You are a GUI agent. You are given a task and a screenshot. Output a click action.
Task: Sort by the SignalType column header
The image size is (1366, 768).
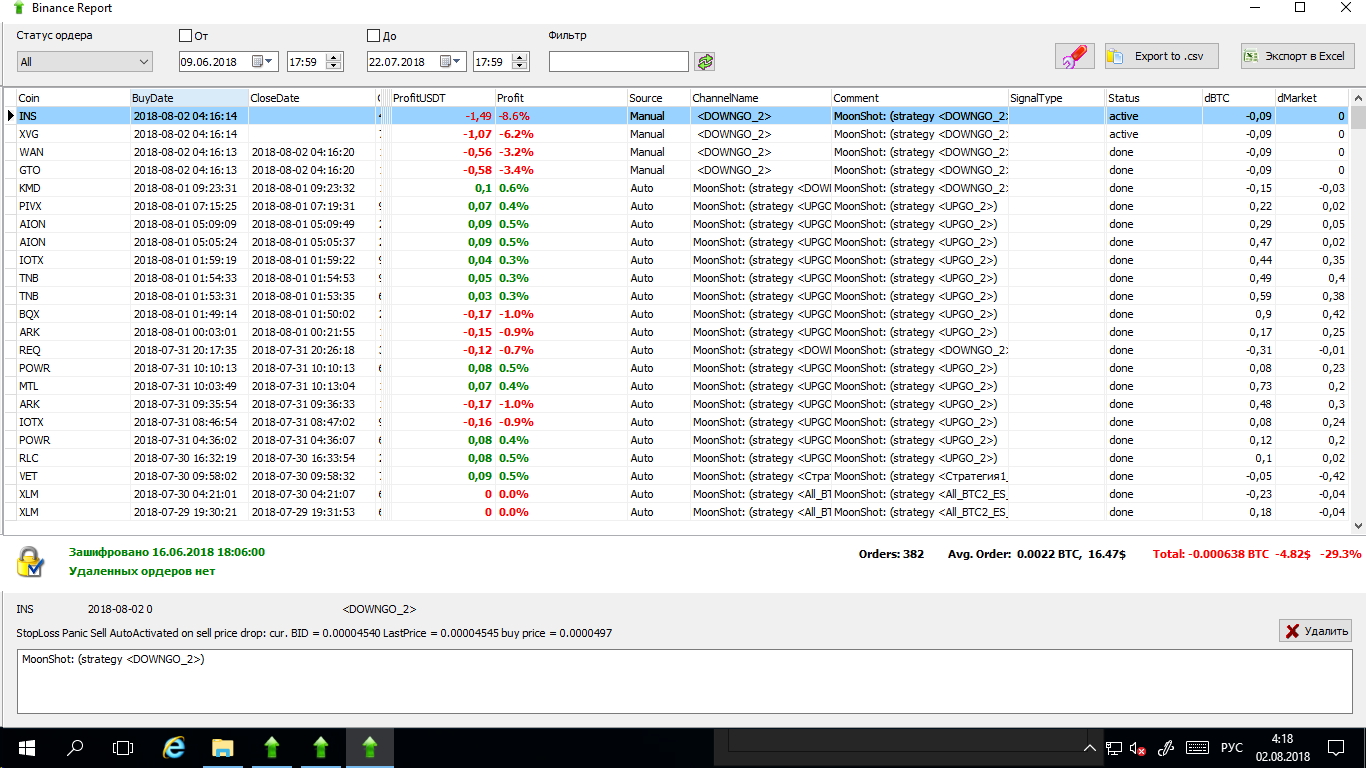click(x=1057, y=98)
